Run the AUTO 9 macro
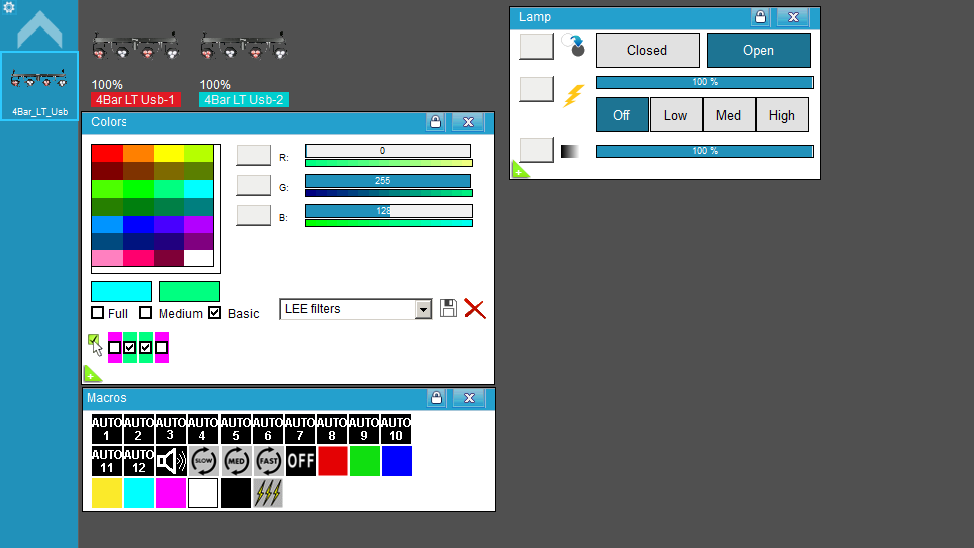Viewport: 974px width, 548px height. pyautogui.click(x=365, y=429)
